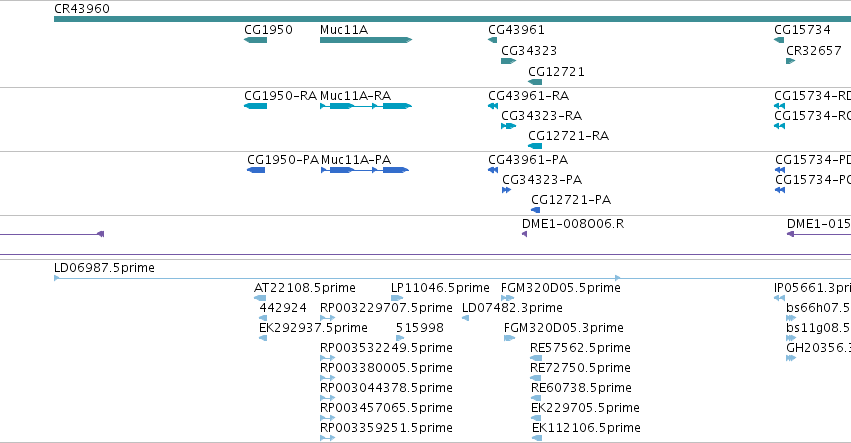Click the CR43960 gene bar
851x443 pixels.
click(452, 19)
